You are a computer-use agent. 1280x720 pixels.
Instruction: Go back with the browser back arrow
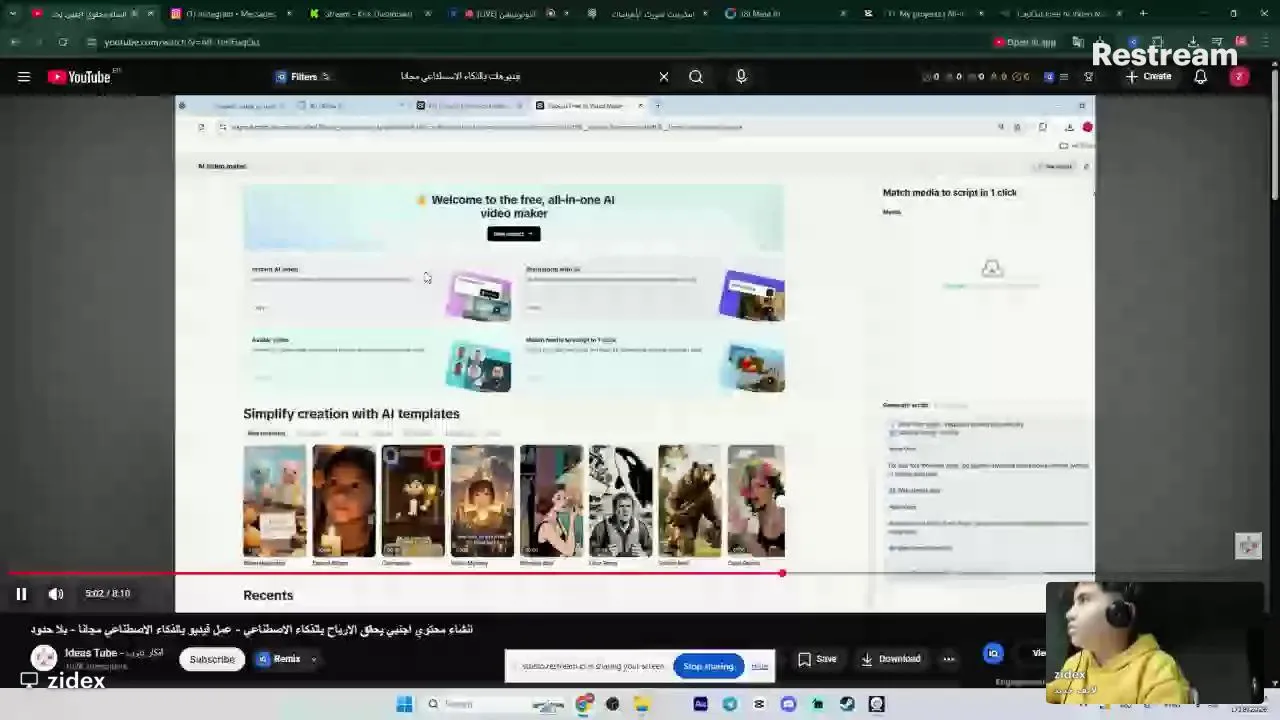pyautogui.click(x=15, y=42)
